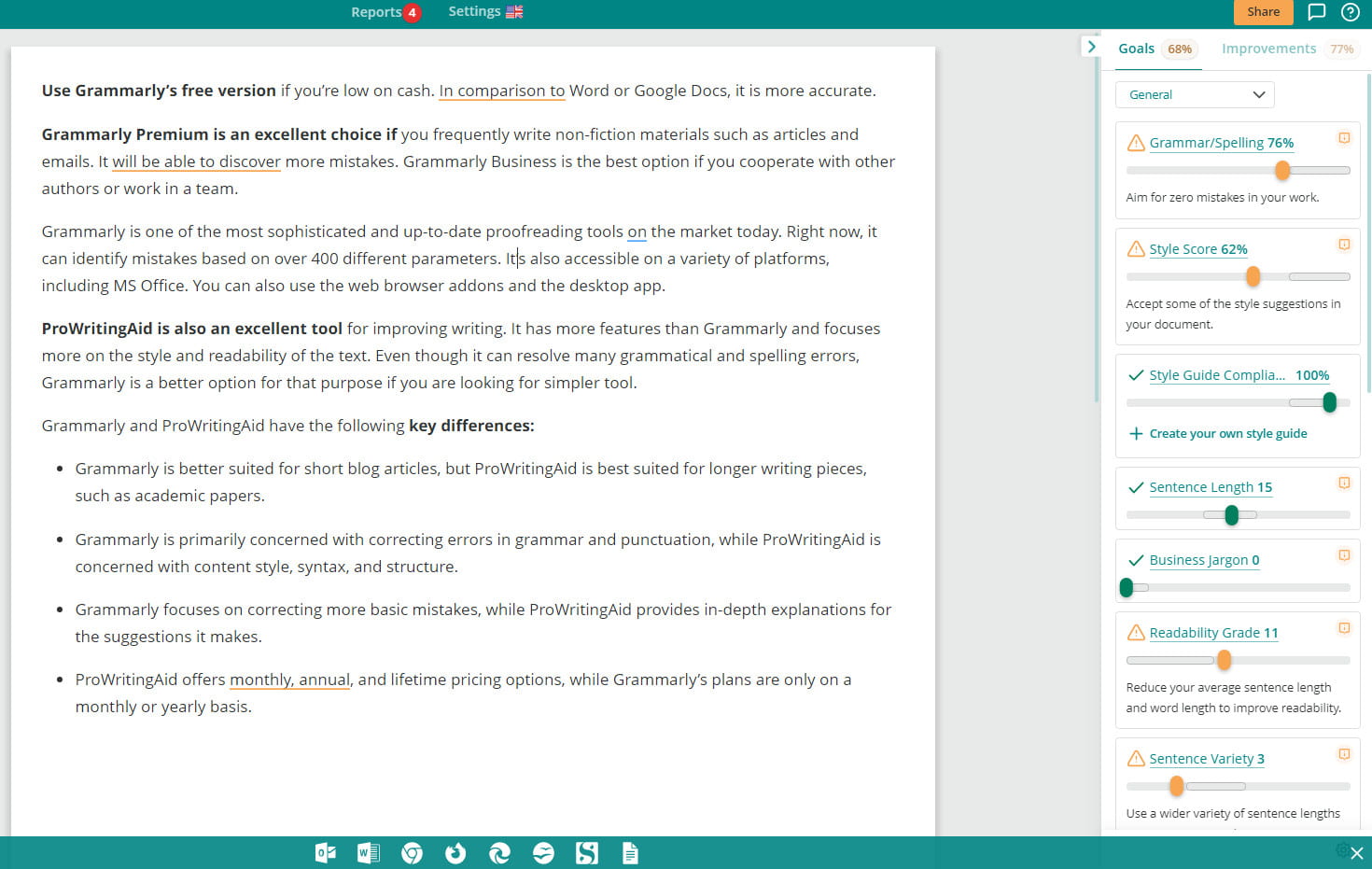Click the Sentence Length card report icon

(1344, 483)
